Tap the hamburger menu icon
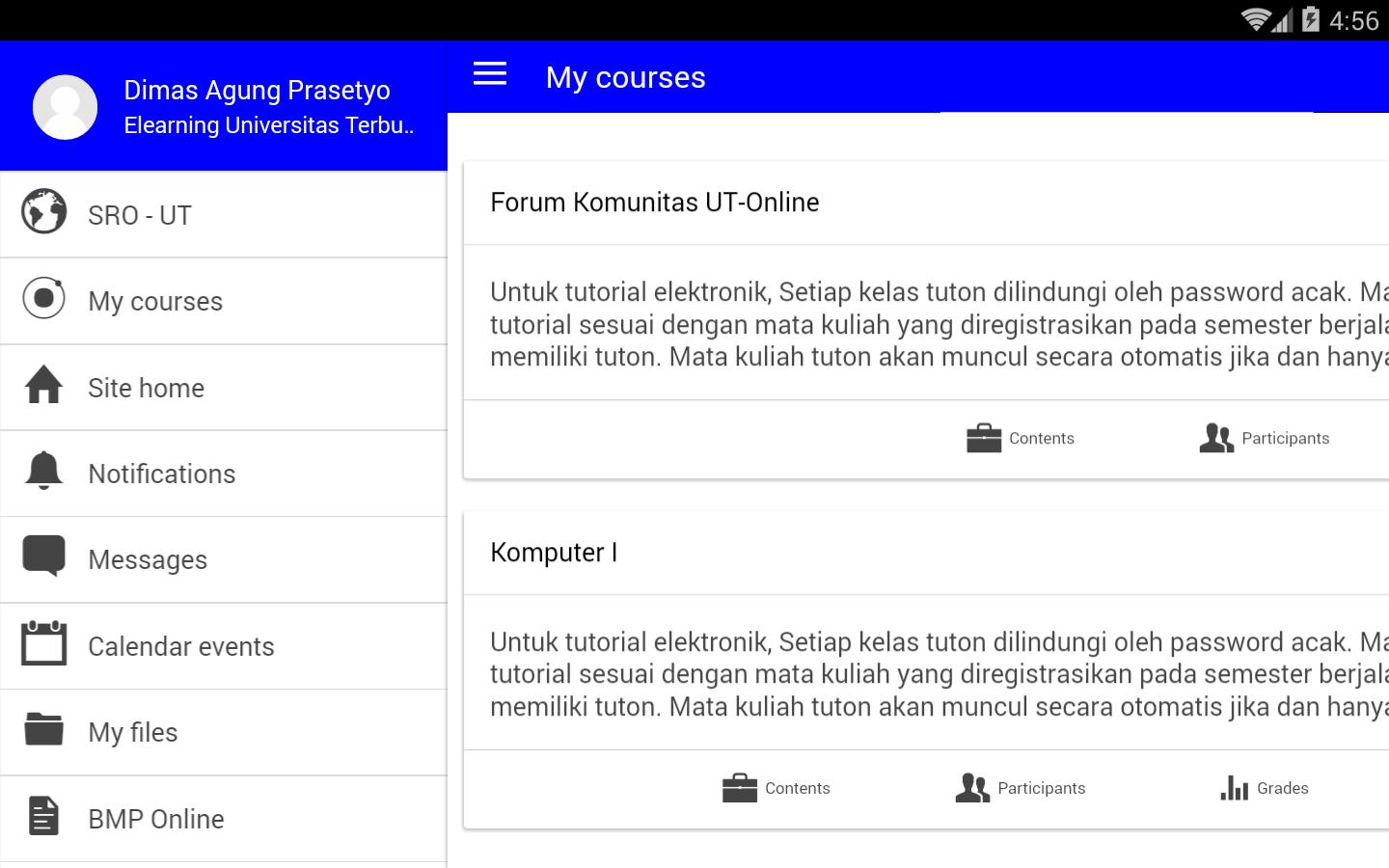Viewport: 1389px width, 868px height. click(490, 74)
